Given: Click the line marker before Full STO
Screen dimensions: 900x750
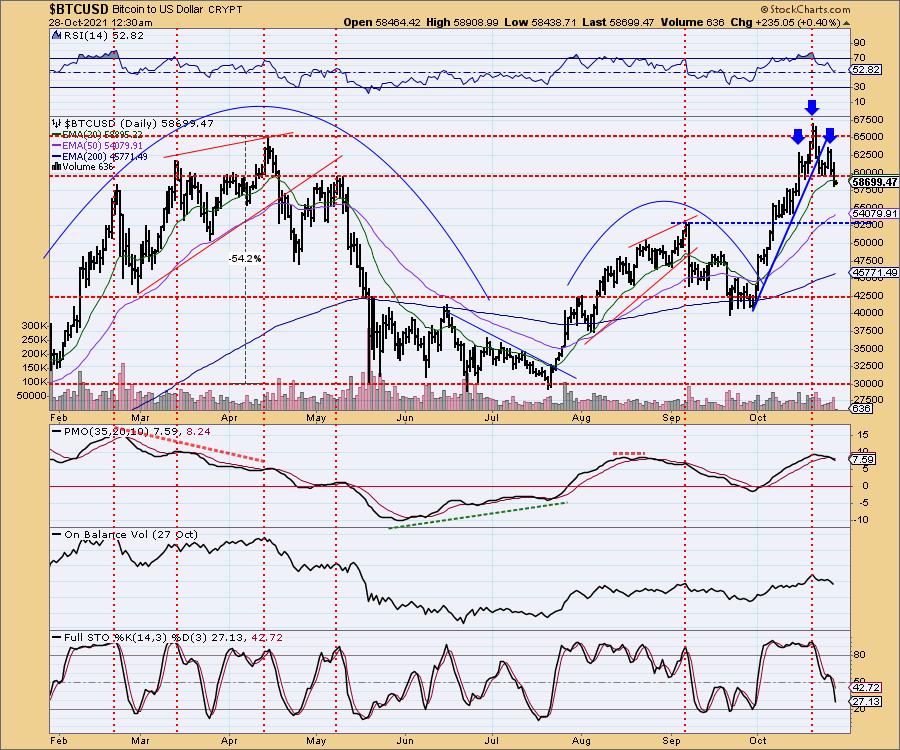Looking at the screenshot, I should pos(56,638).
